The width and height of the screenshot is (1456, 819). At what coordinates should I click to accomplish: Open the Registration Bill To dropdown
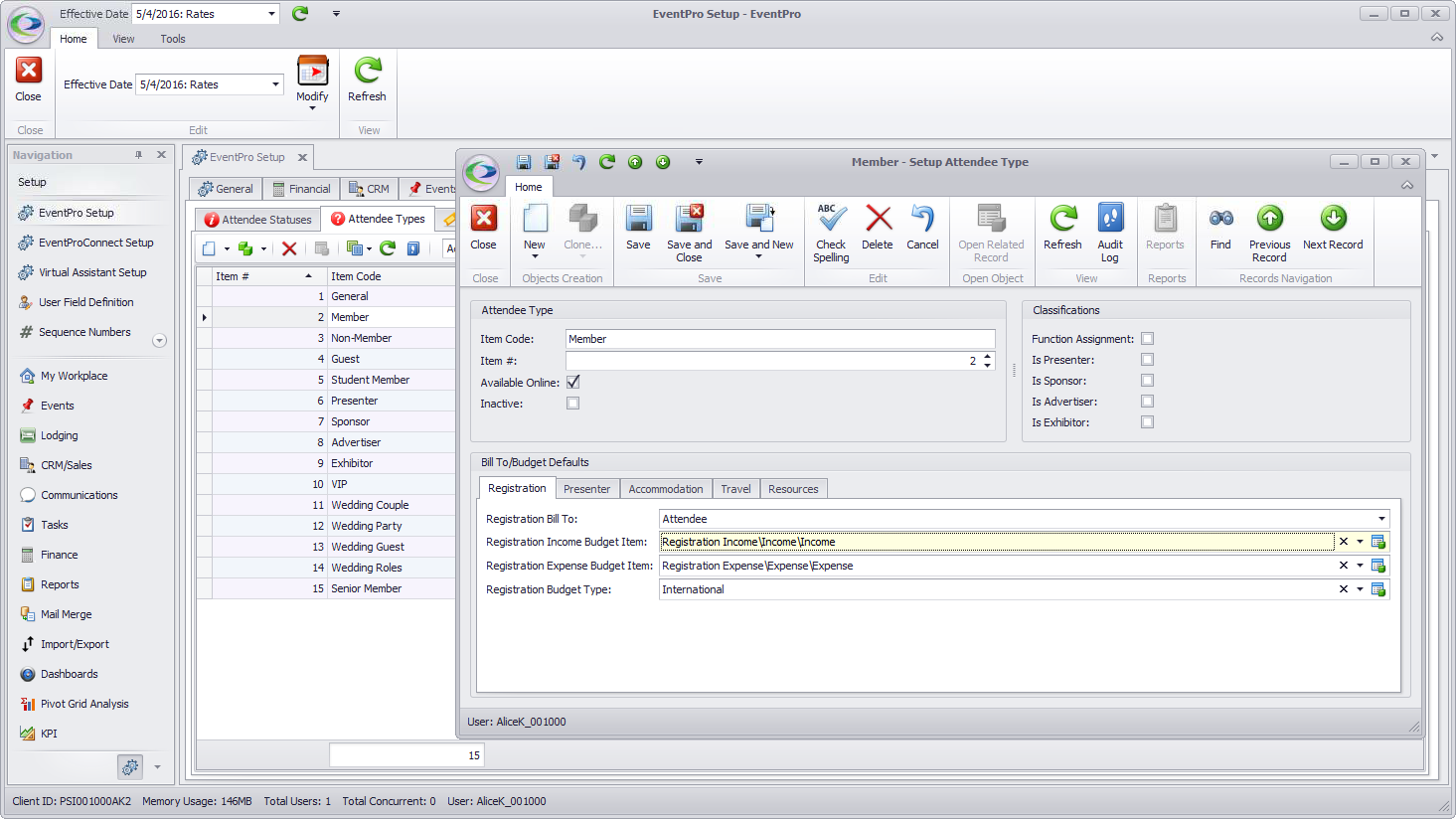[1381, 519]
